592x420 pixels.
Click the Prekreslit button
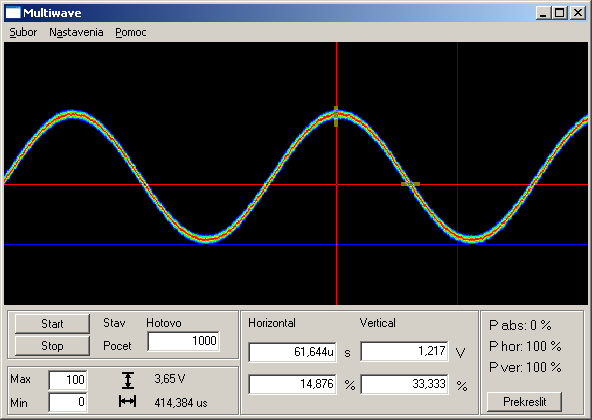pyautogui.click(x=524, y=401)
